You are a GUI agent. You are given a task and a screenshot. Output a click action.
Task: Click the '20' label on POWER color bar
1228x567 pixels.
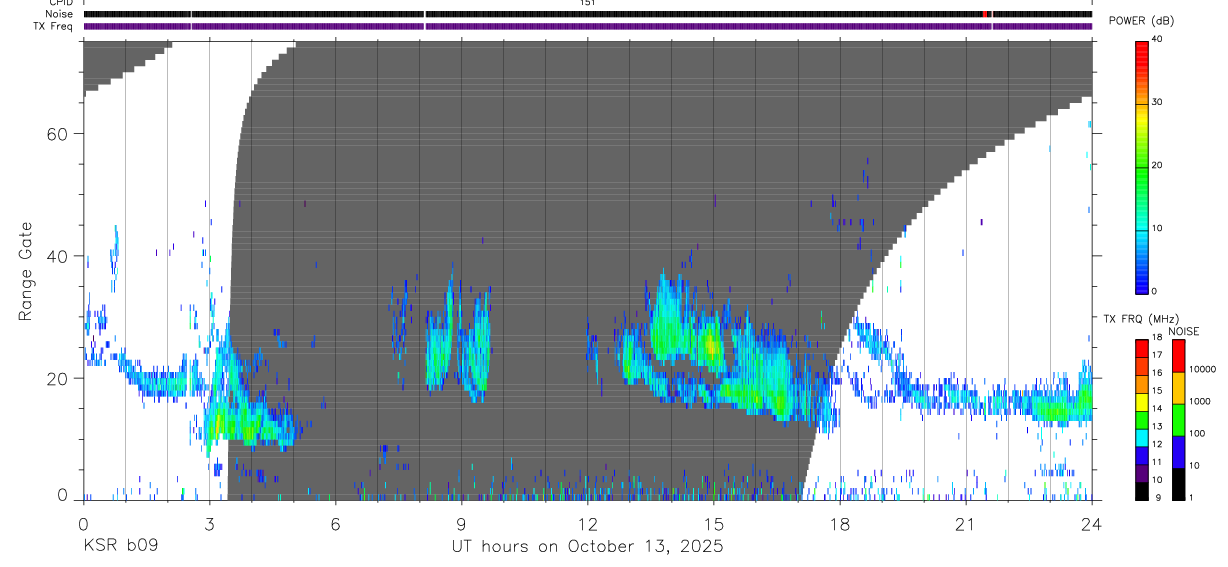1159,165
